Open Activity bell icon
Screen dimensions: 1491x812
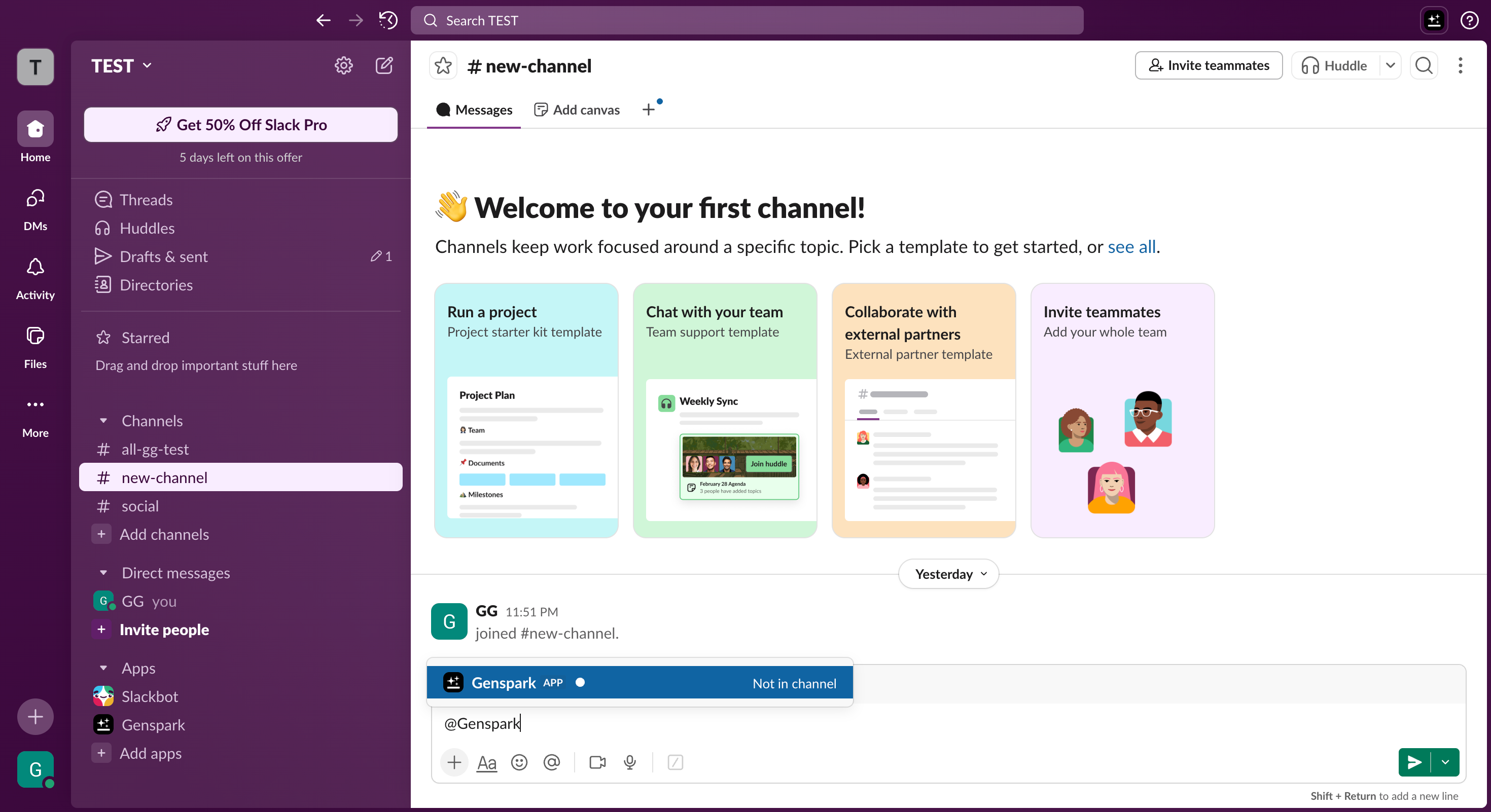pos(35,279)
